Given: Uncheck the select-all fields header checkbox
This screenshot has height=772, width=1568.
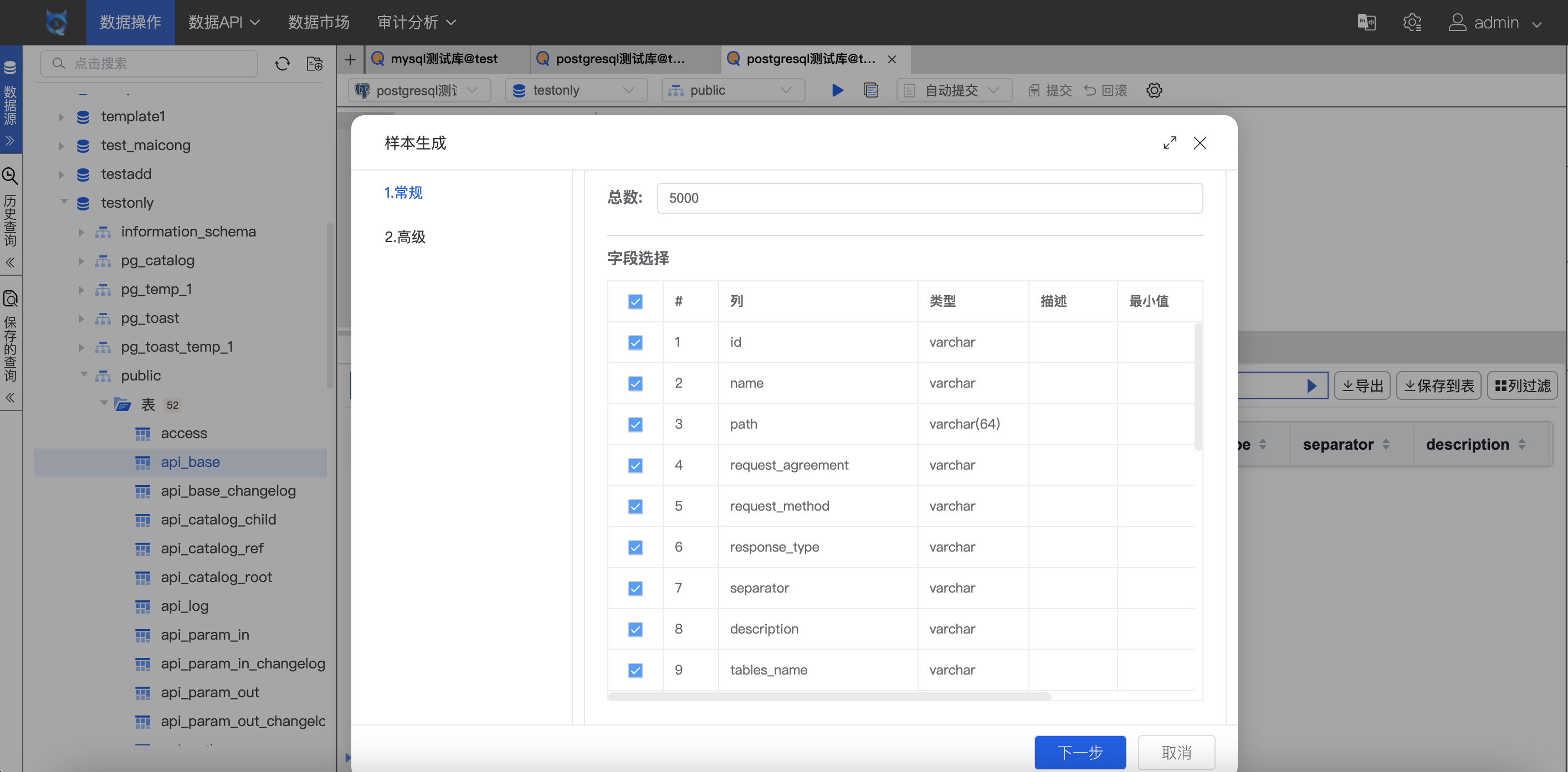Looking at the screenshot, I should point(635,301).
